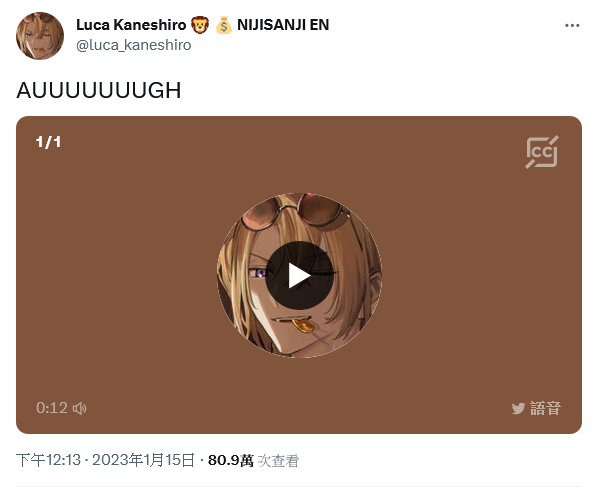Play the voice tweet audio

click(x=299, y=275)
